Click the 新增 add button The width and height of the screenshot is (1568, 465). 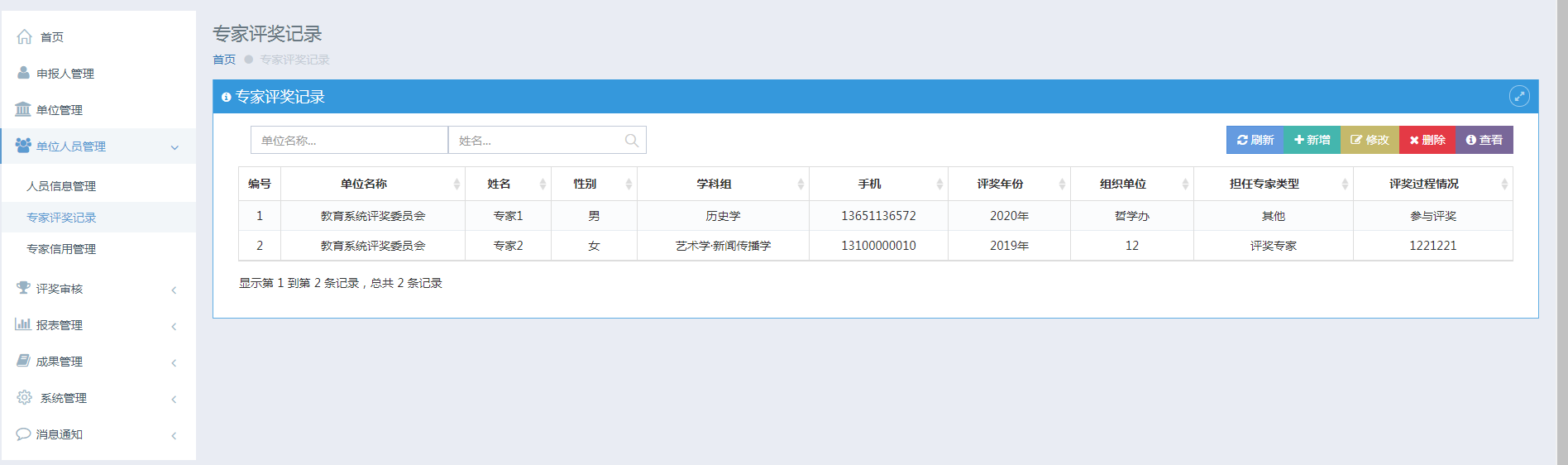[x=1312, y=140]
